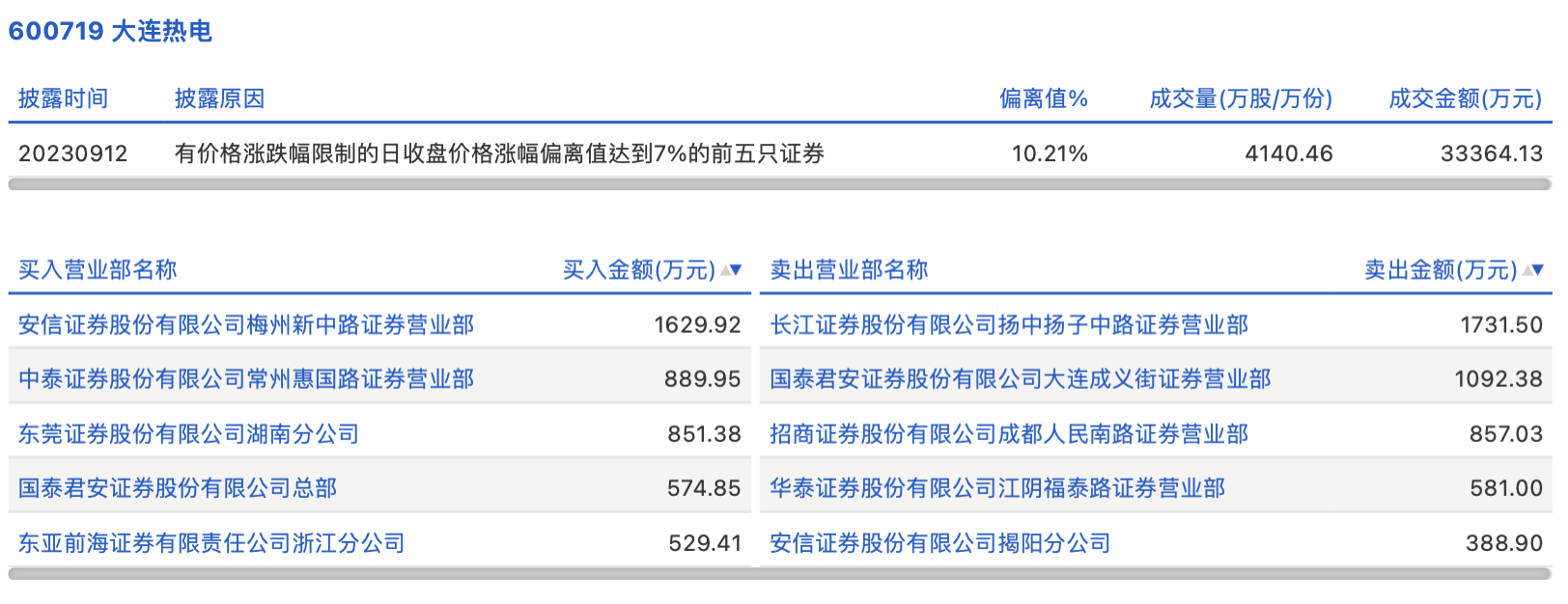Screen dimensions: 1568x604
Task: Click the 披露原因 column header
Action: tap(219, 98)
